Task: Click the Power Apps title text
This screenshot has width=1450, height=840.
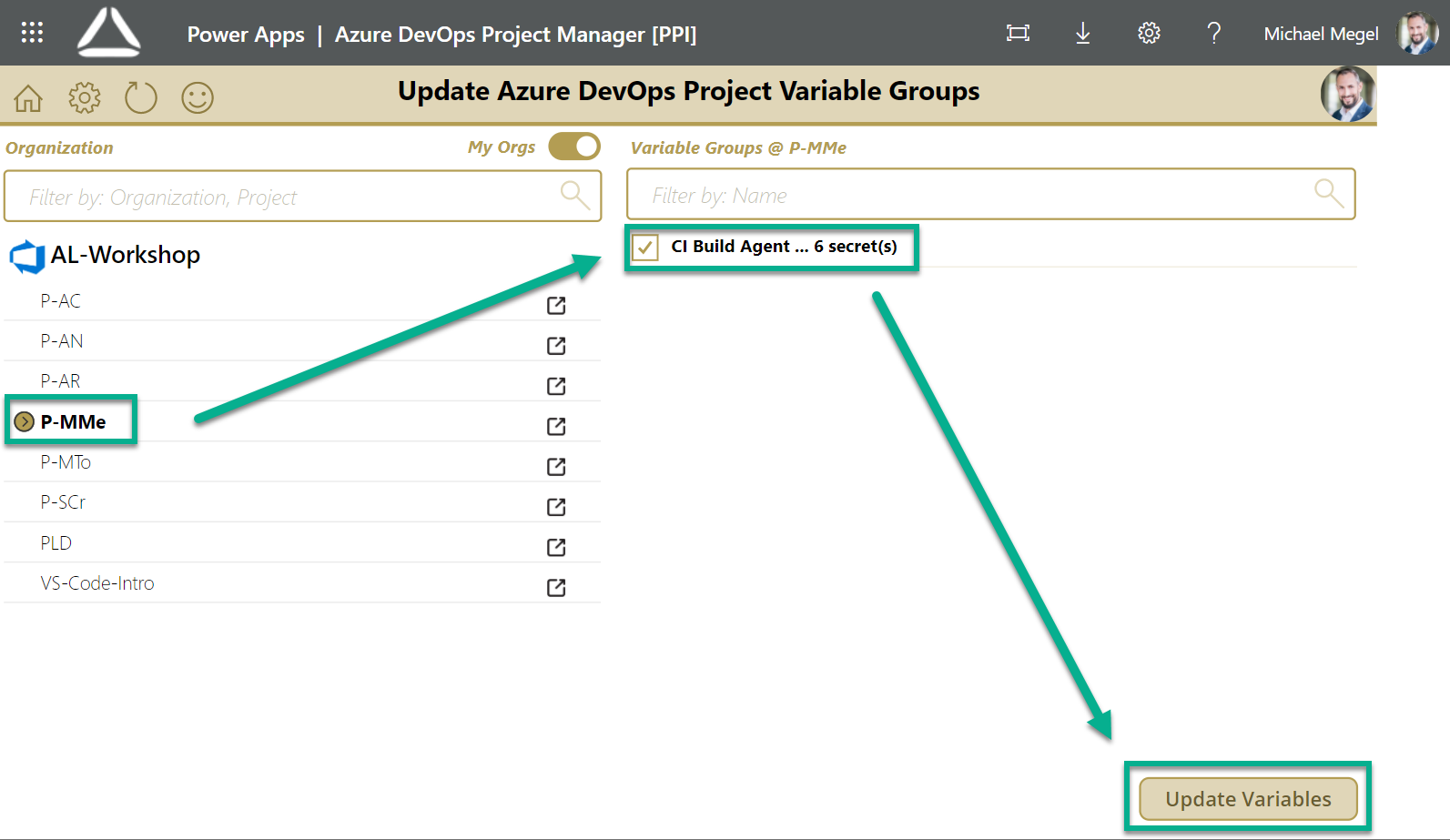Action: [246, 35]
